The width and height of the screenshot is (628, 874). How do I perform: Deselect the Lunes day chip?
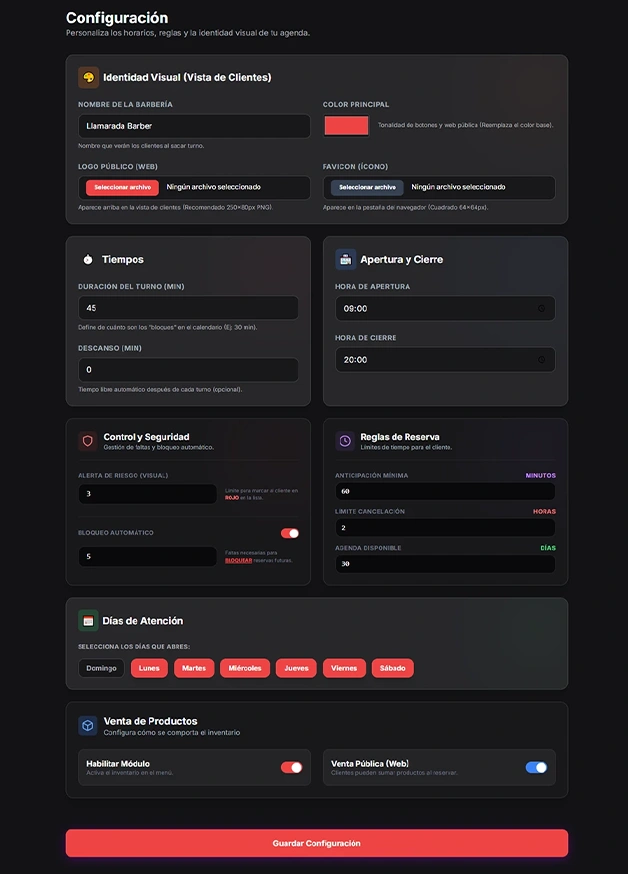(149, 668)
